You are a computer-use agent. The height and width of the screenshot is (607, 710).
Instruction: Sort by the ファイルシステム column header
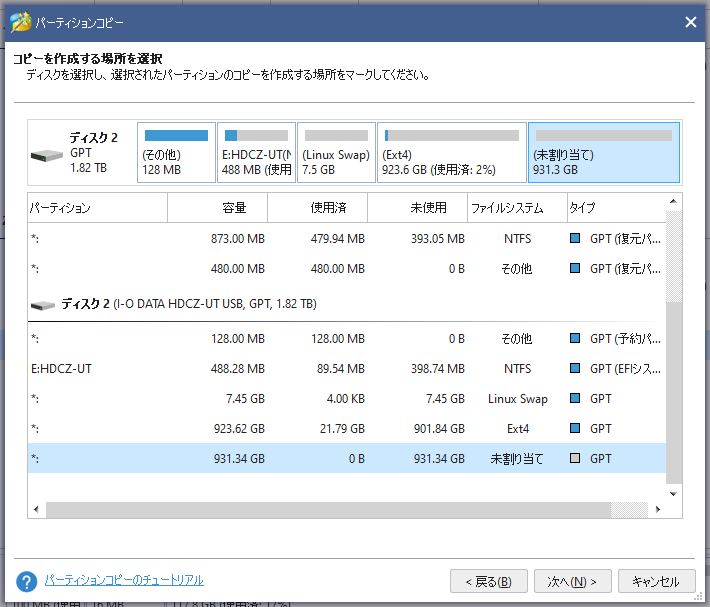pyautogui.click(x=517, y=208)
